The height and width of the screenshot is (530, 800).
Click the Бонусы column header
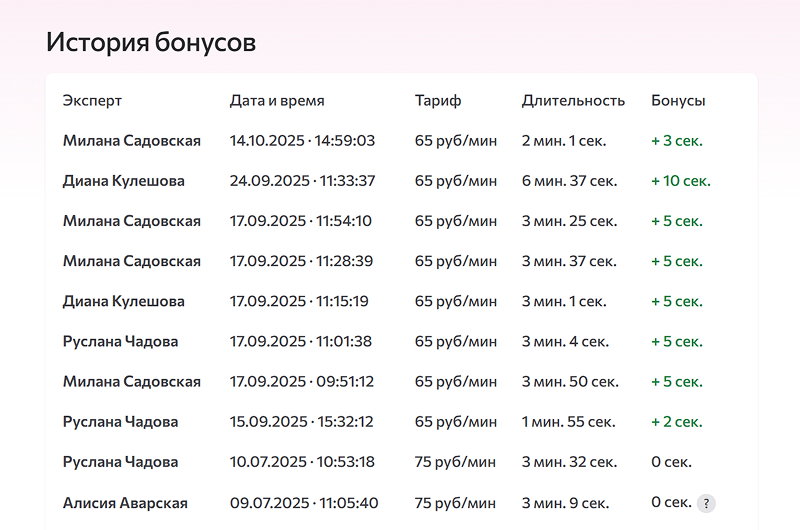point(678,101)
